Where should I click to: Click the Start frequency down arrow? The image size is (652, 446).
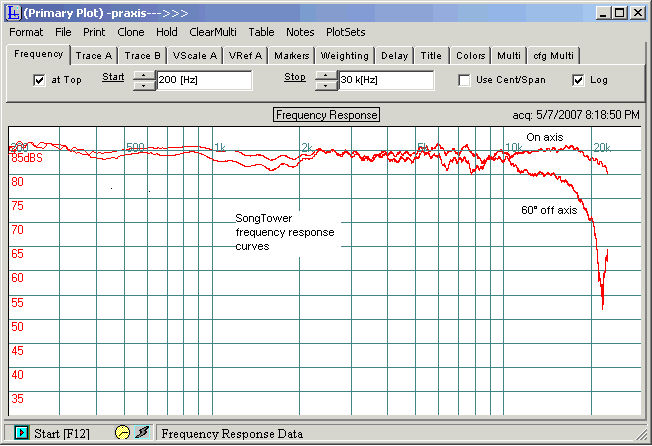point(144,85)
